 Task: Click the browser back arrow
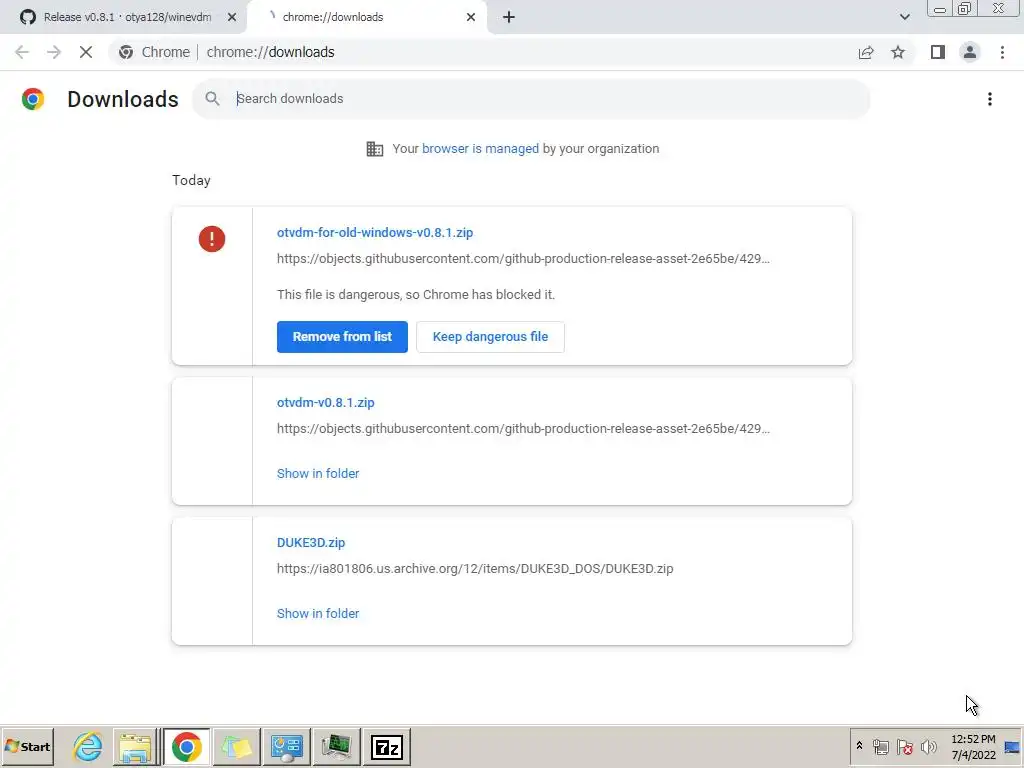click(x=22, y=52)
